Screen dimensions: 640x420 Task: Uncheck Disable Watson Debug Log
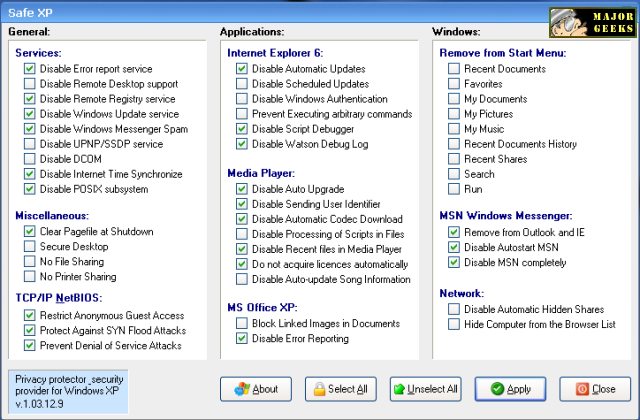242,144
